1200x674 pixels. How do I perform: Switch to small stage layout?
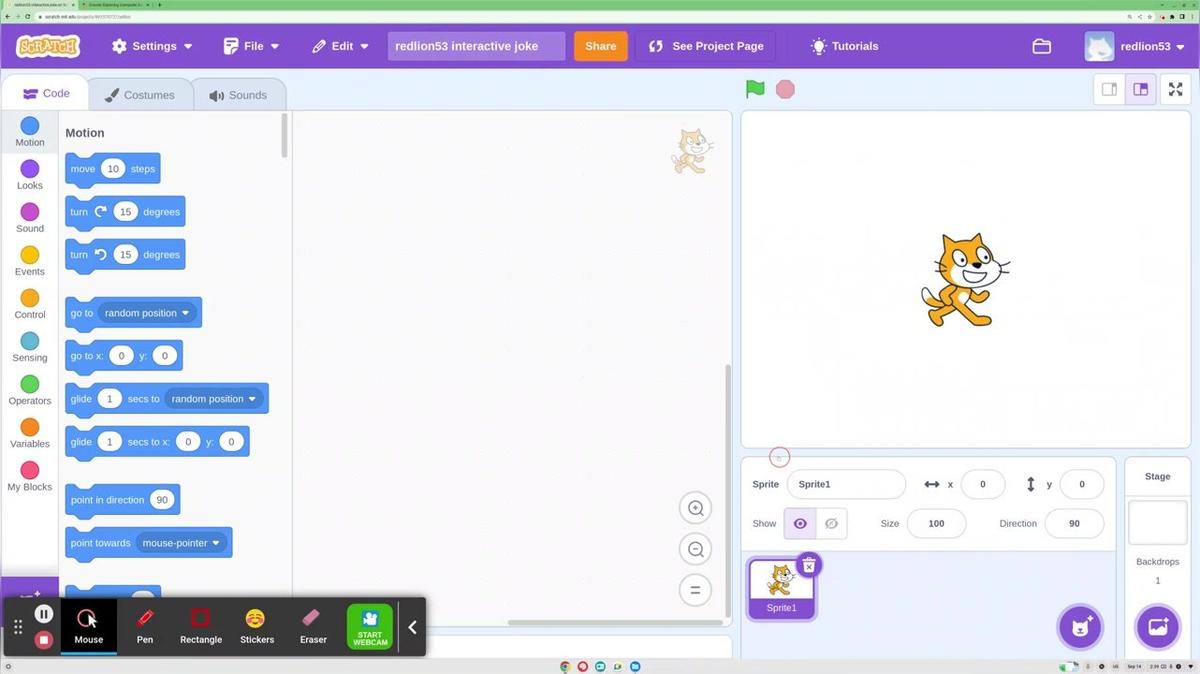click(x=1109, y=89)
